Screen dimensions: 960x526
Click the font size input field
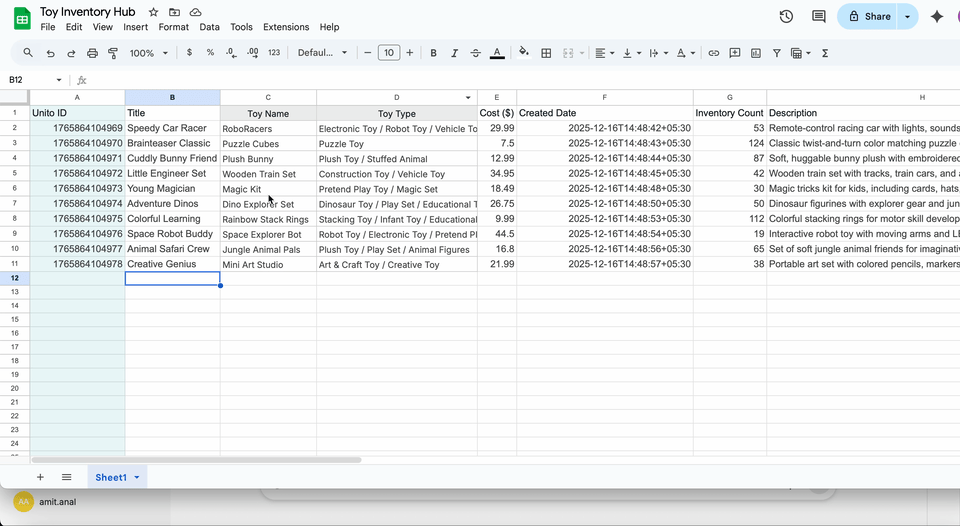(389, 53)
